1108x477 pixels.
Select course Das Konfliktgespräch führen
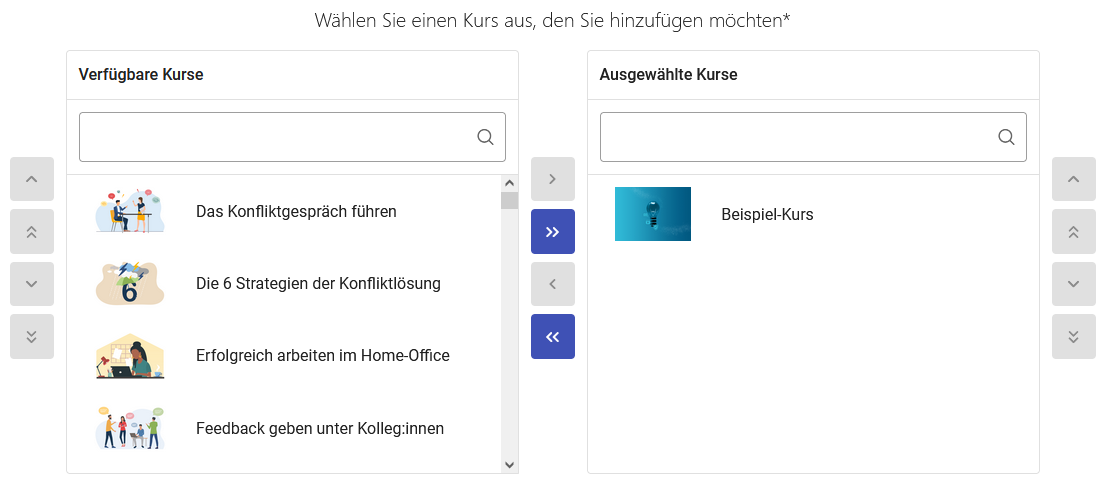point(296,212)
